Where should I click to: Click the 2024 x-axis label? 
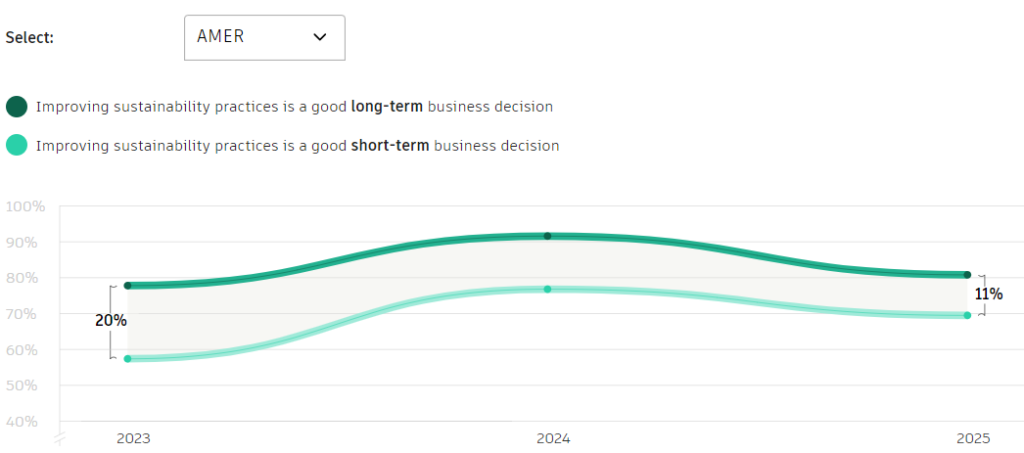pyautogui.click(x=552, y=438)
